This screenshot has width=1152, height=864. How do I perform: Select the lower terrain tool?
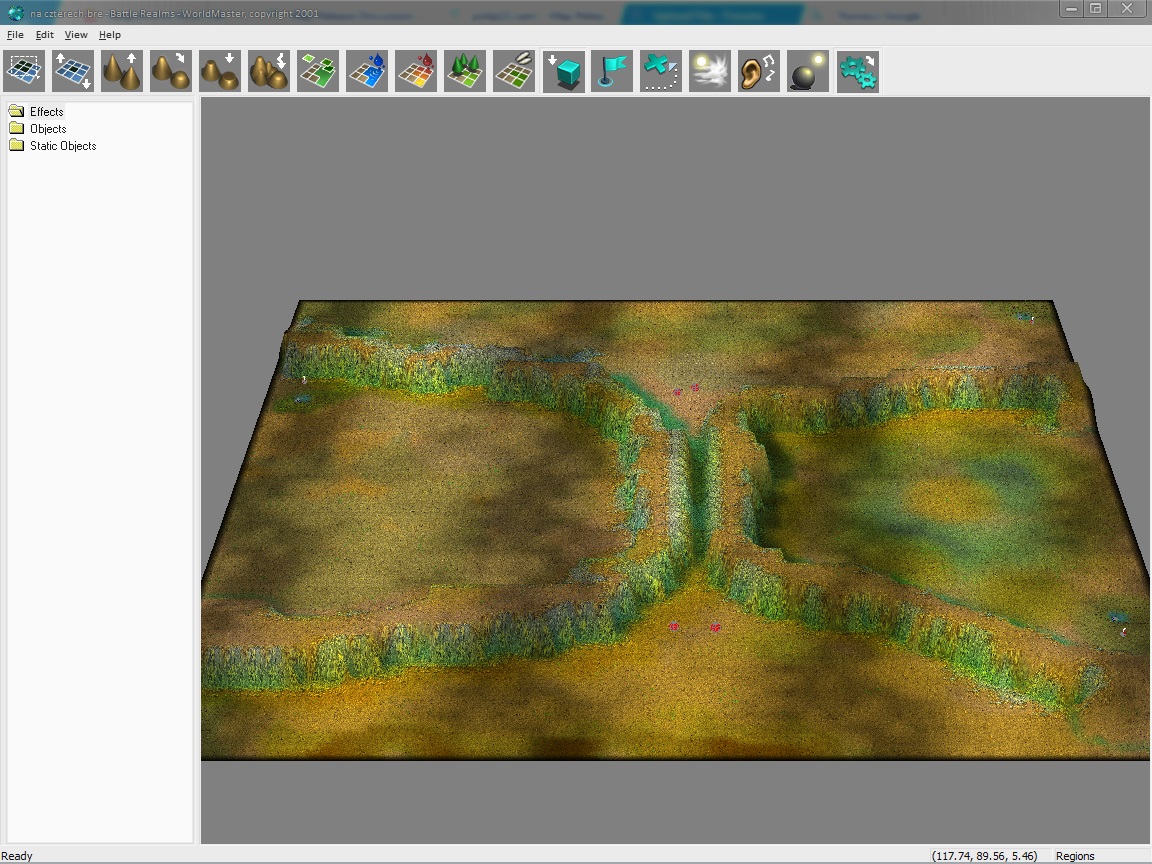pyautogui.click(x=220, y=71)
